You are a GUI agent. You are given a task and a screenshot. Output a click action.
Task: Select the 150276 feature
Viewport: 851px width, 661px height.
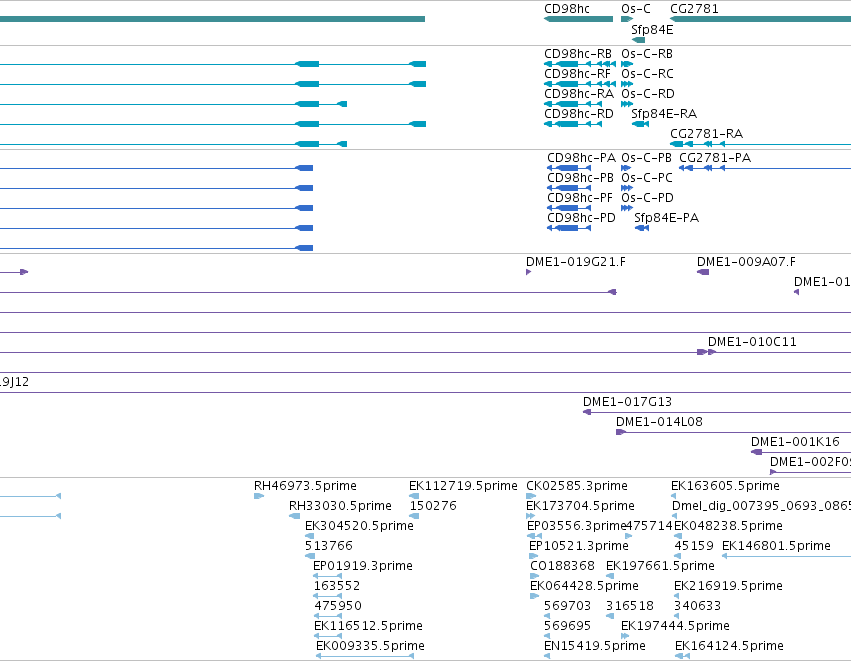[x=414, y=516]
